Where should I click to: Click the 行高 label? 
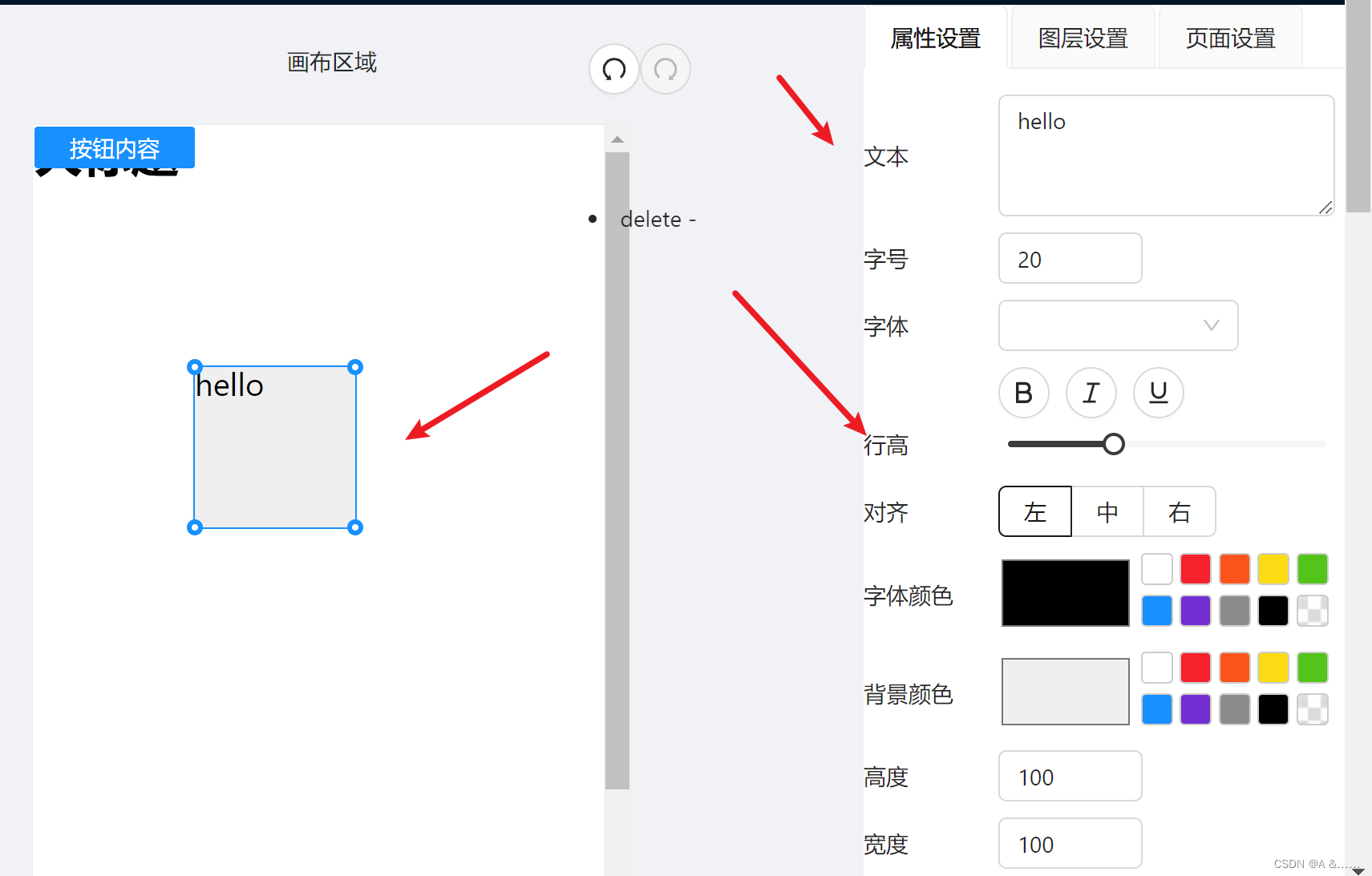[886, 445]
